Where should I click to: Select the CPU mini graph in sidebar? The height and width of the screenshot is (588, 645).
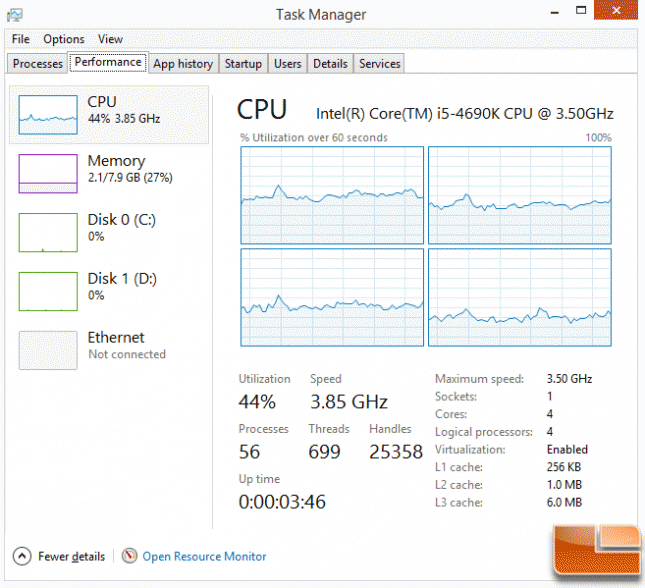[48, 115]
